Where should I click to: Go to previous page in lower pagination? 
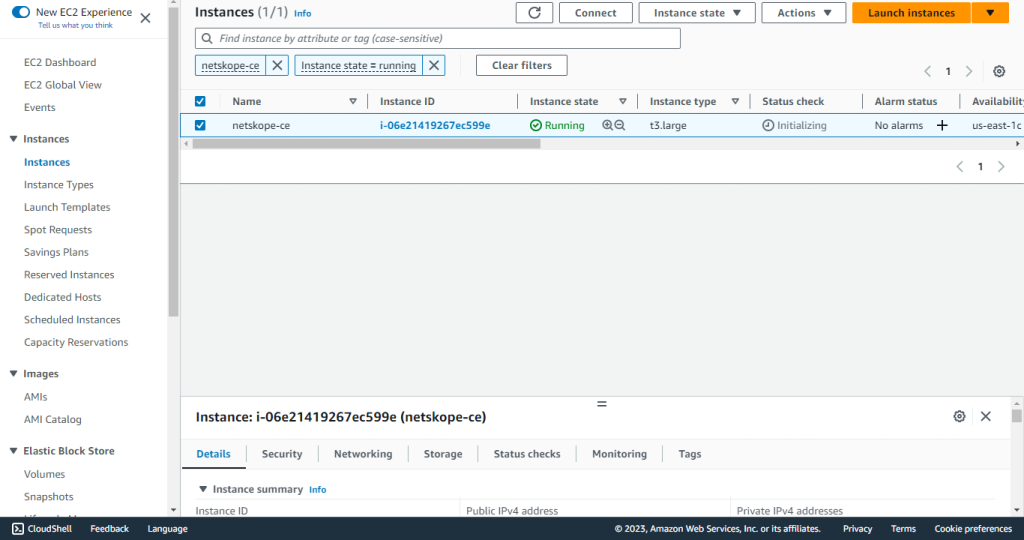pos(959,167)
